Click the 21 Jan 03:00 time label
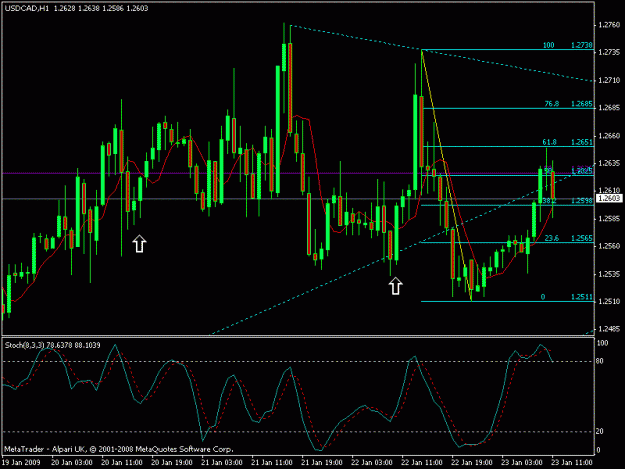The height and width of the screenshot is (469, 625). [222, 462]
